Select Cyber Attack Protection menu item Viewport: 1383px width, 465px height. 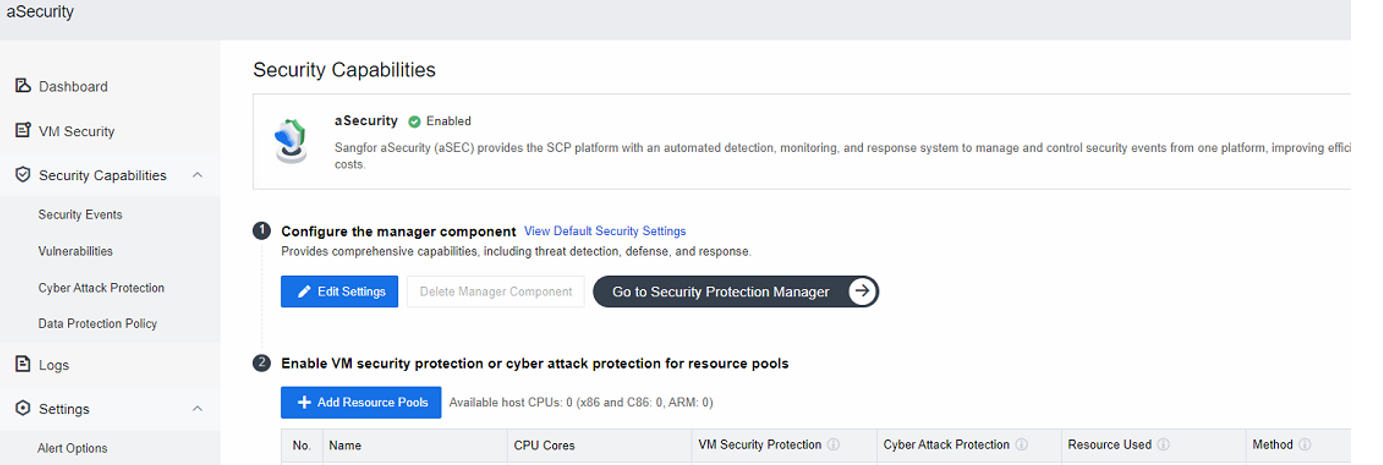(101, 288)
